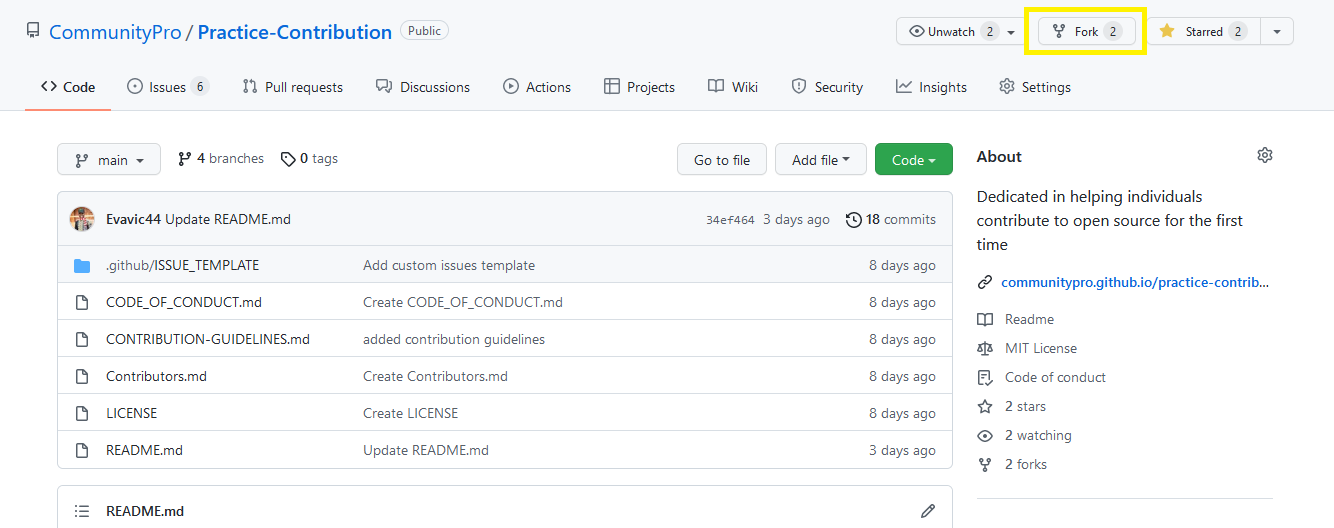This screenshot has width=1334, height=528.
Task: Expand the Add file dropdown
Action: tap(820, 160)
